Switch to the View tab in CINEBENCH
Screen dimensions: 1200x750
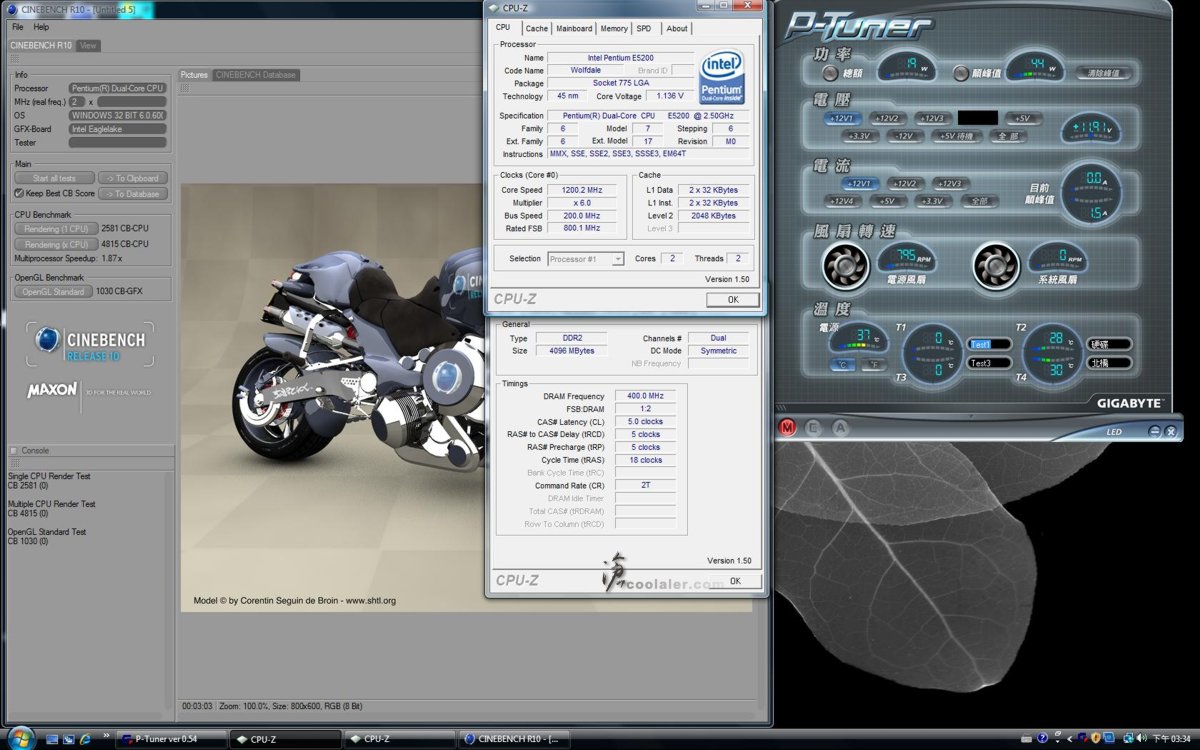coord(88,46)
